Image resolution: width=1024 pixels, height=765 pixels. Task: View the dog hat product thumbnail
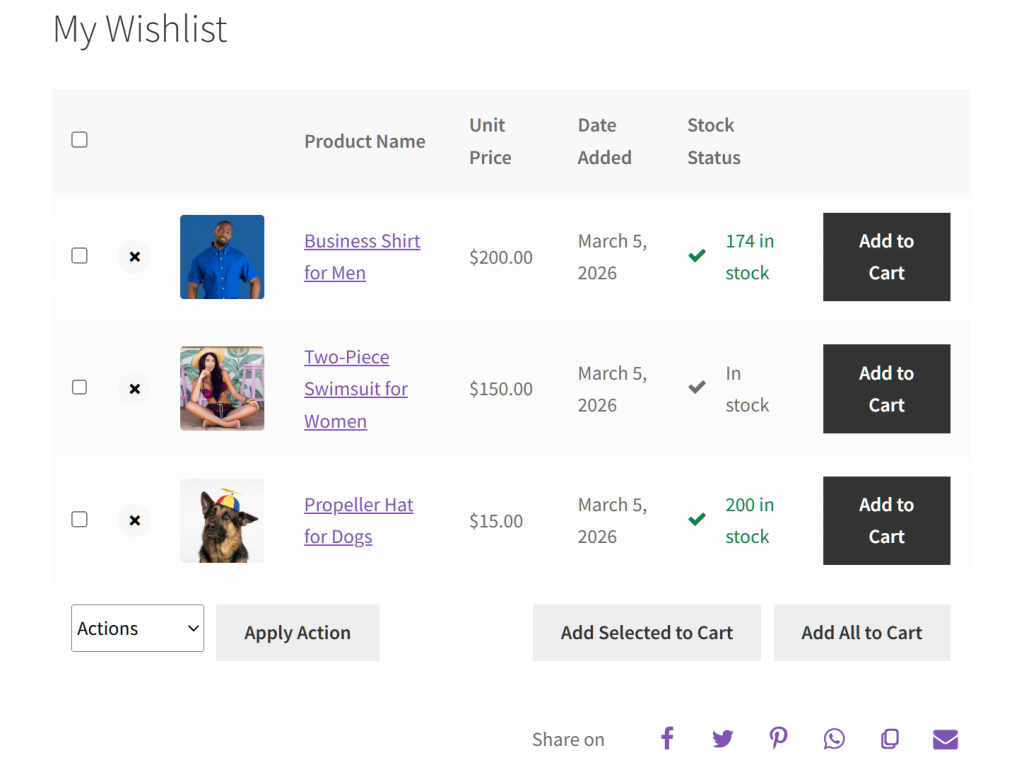coord(221,520)
